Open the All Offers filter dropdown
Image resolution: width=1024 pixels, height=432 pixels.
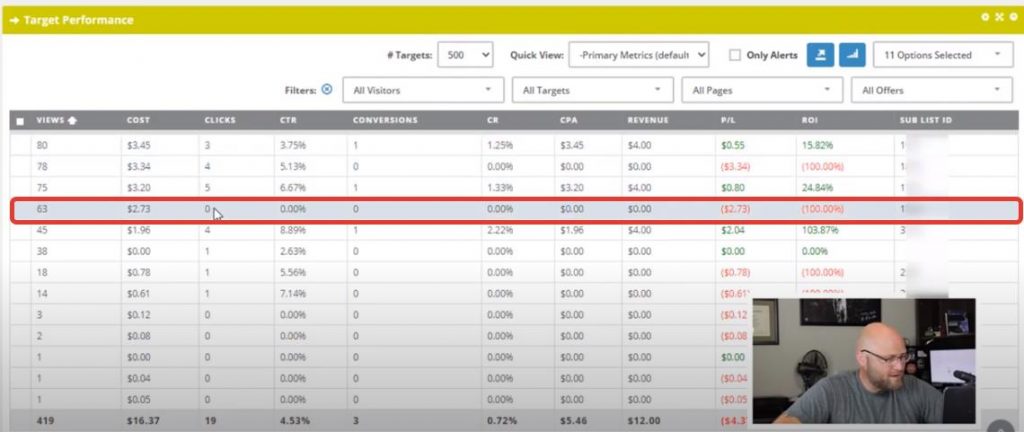coord(932,90)
